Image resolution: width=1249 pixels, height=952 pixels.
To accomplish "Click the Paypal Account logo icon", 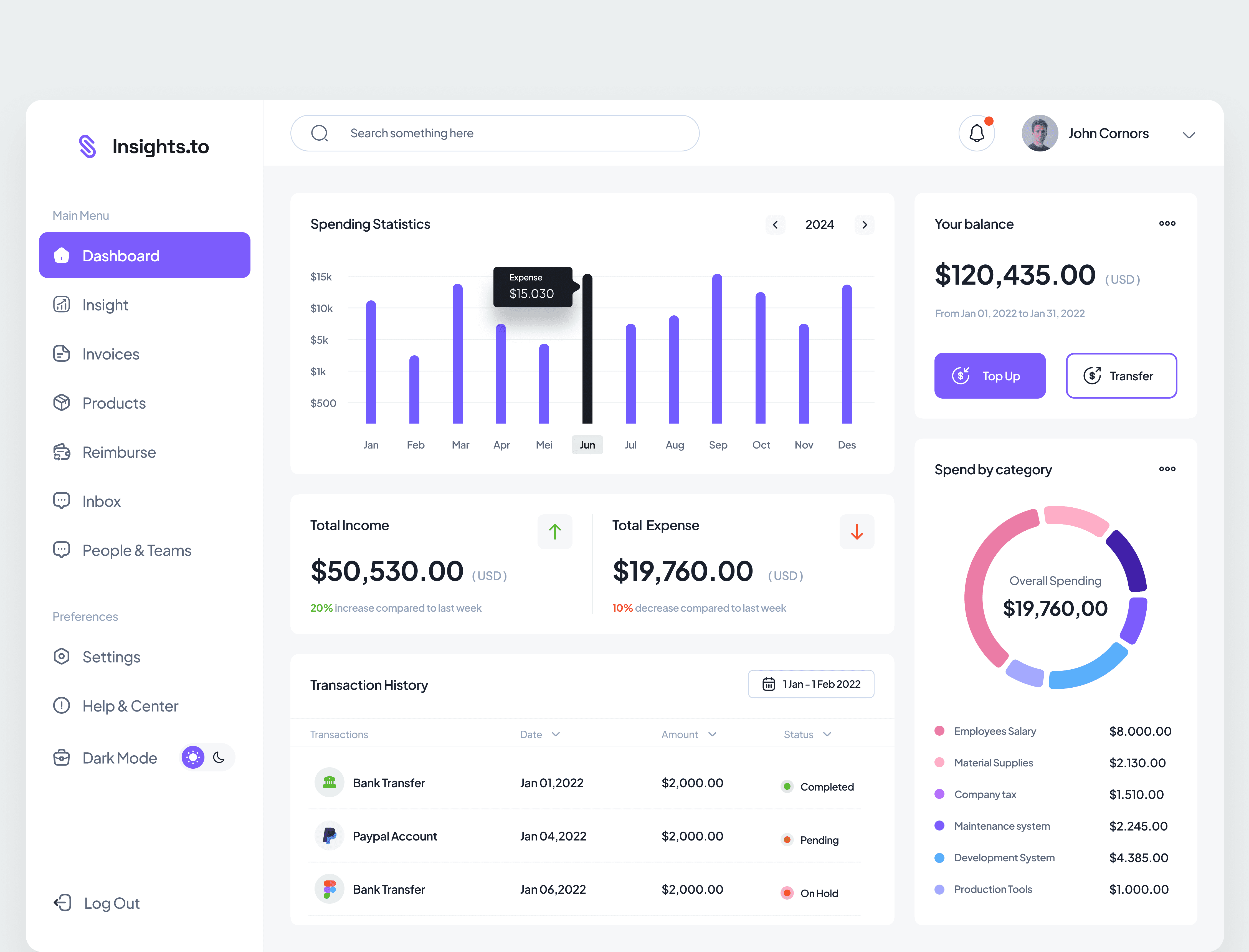I will [x=329, y=836].
